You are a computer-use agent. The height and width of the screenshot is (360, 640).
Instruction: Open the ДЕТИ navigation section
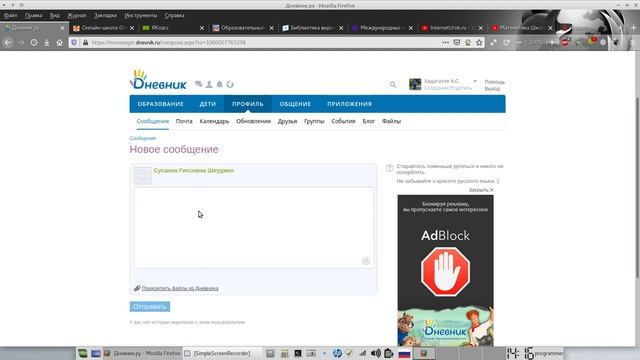tap(208, 104)
